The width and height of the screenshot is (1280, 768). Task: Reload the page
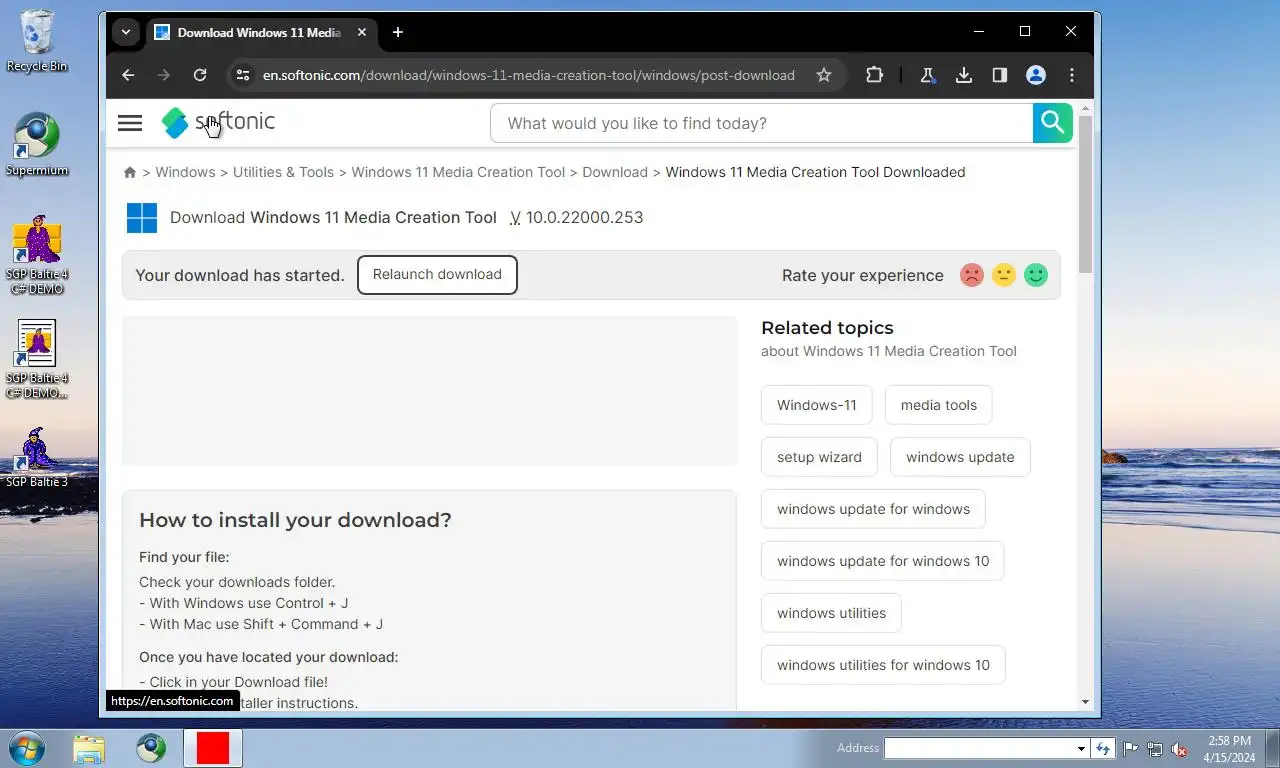click(200, 75)
